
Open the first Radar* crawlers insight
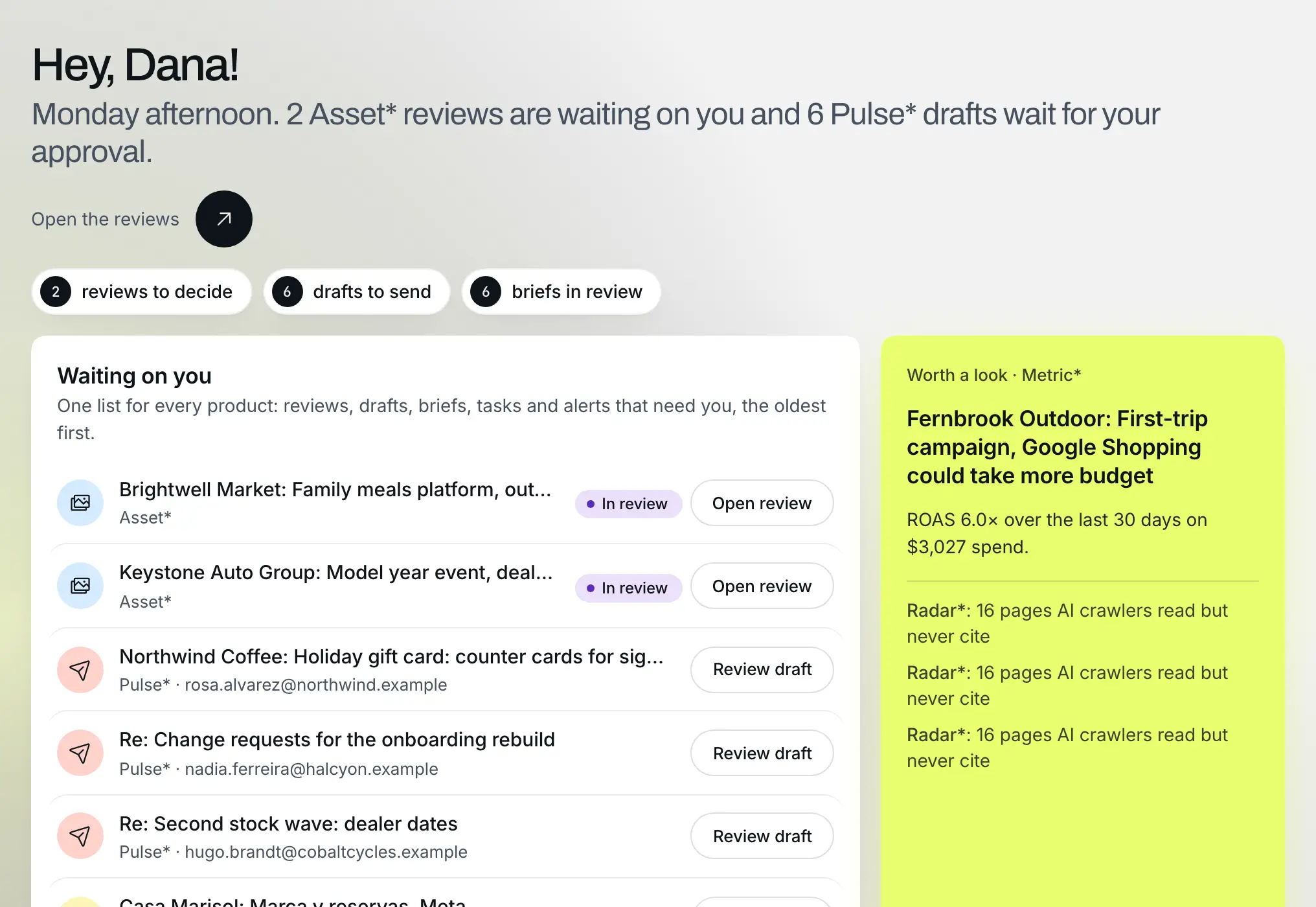1067,623
